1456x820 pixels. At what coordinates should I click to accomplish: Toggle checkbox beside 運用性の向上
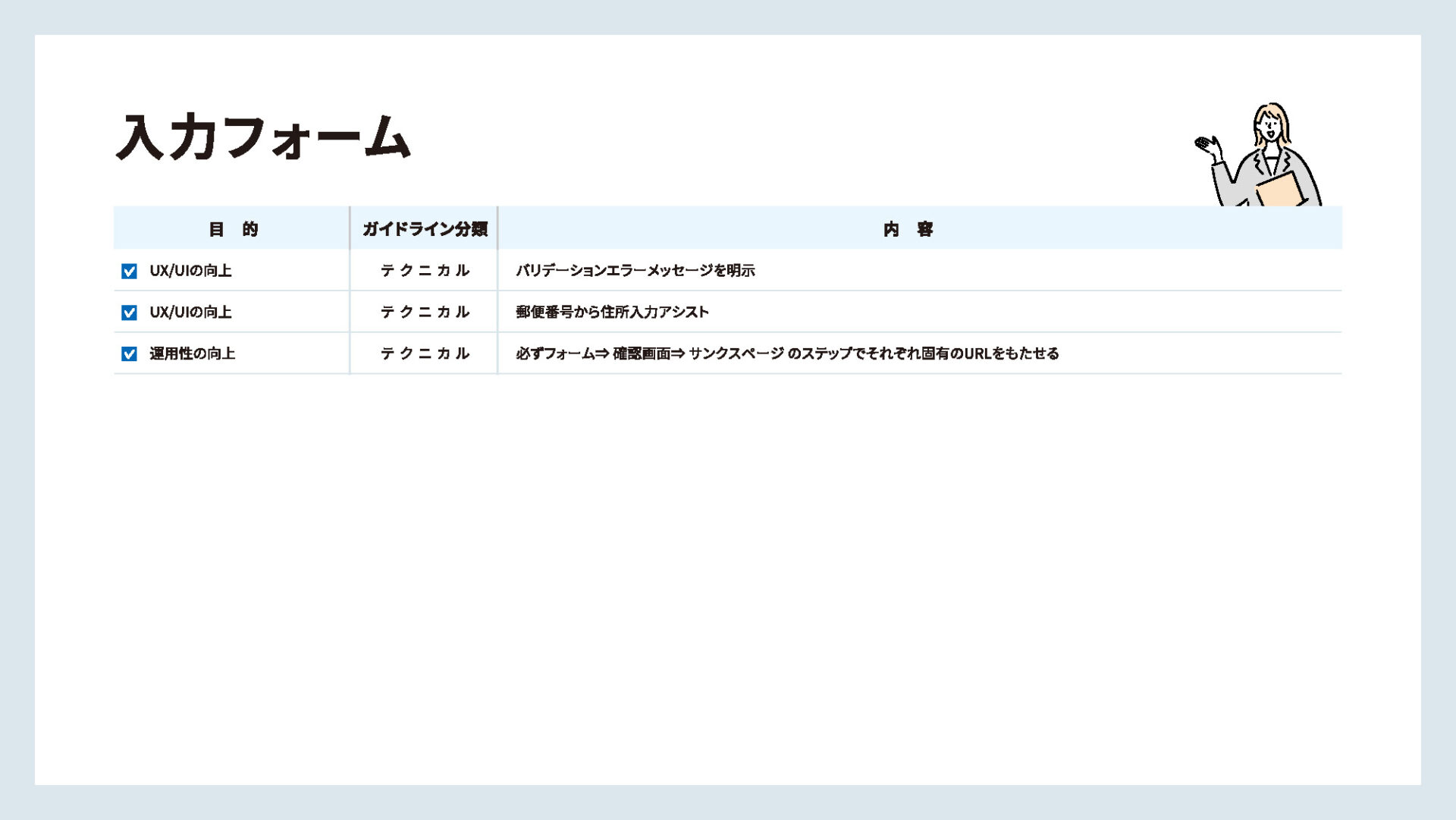[x=129, y=353]
